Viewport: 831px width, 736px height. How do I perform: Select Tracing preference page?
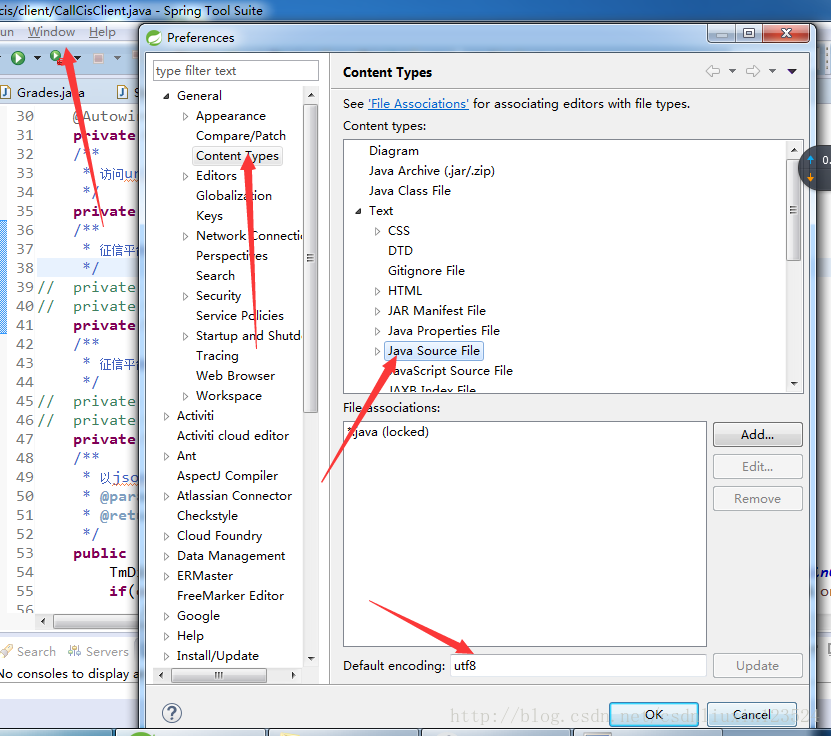point(217,356)
